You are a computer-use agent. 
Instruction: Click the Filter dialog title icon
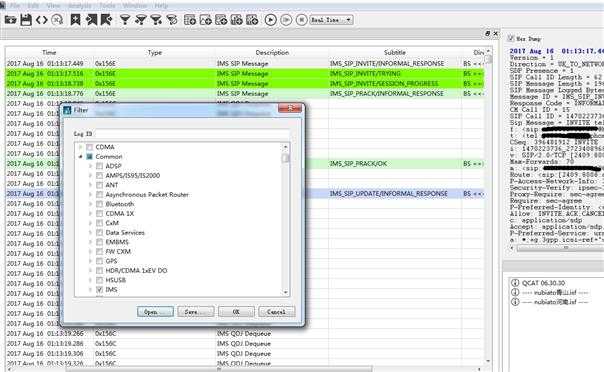tap(68, 110)
